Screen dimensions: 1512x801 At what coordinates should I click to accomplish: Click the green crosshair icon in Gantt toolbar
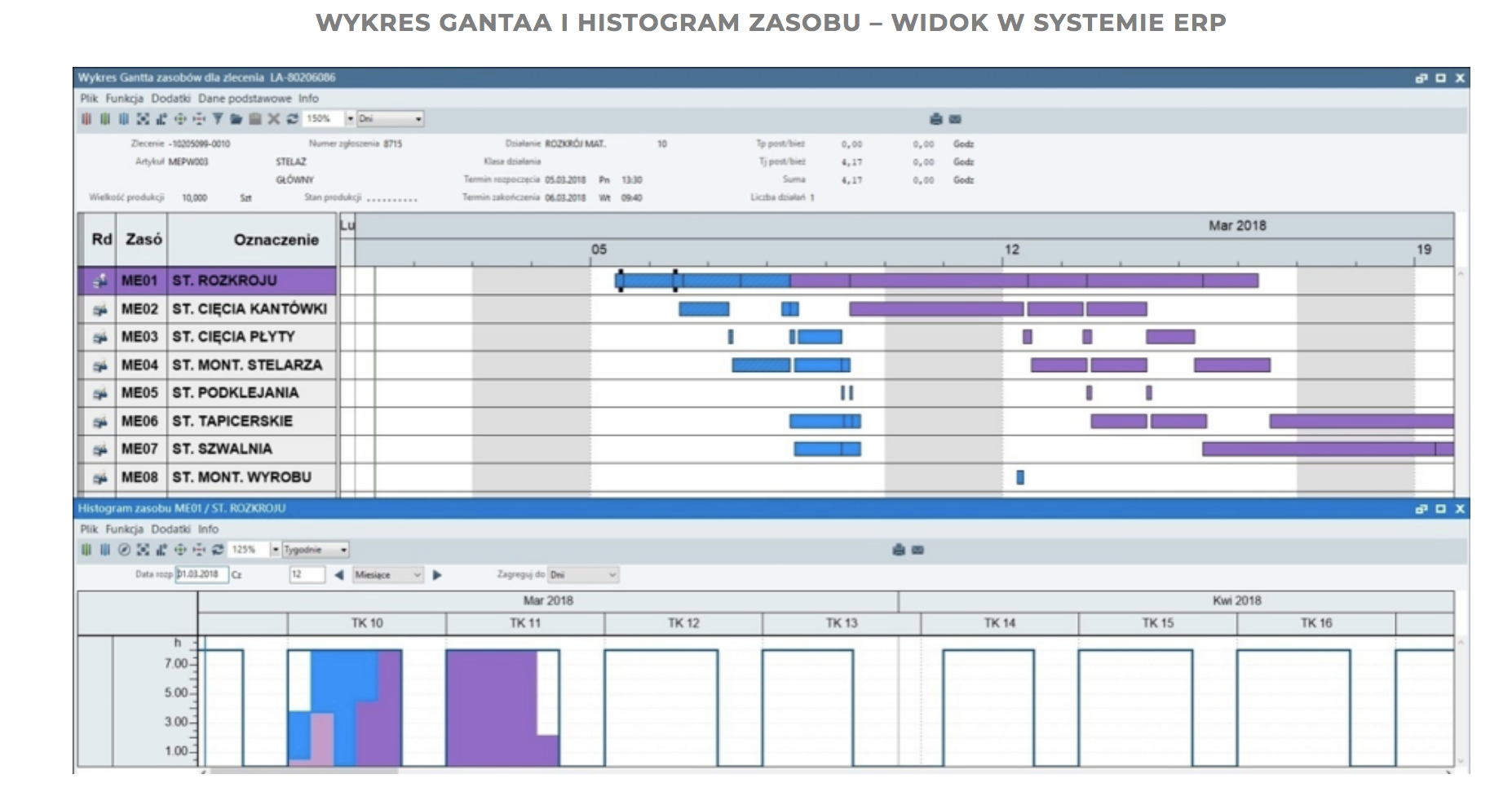180,119
